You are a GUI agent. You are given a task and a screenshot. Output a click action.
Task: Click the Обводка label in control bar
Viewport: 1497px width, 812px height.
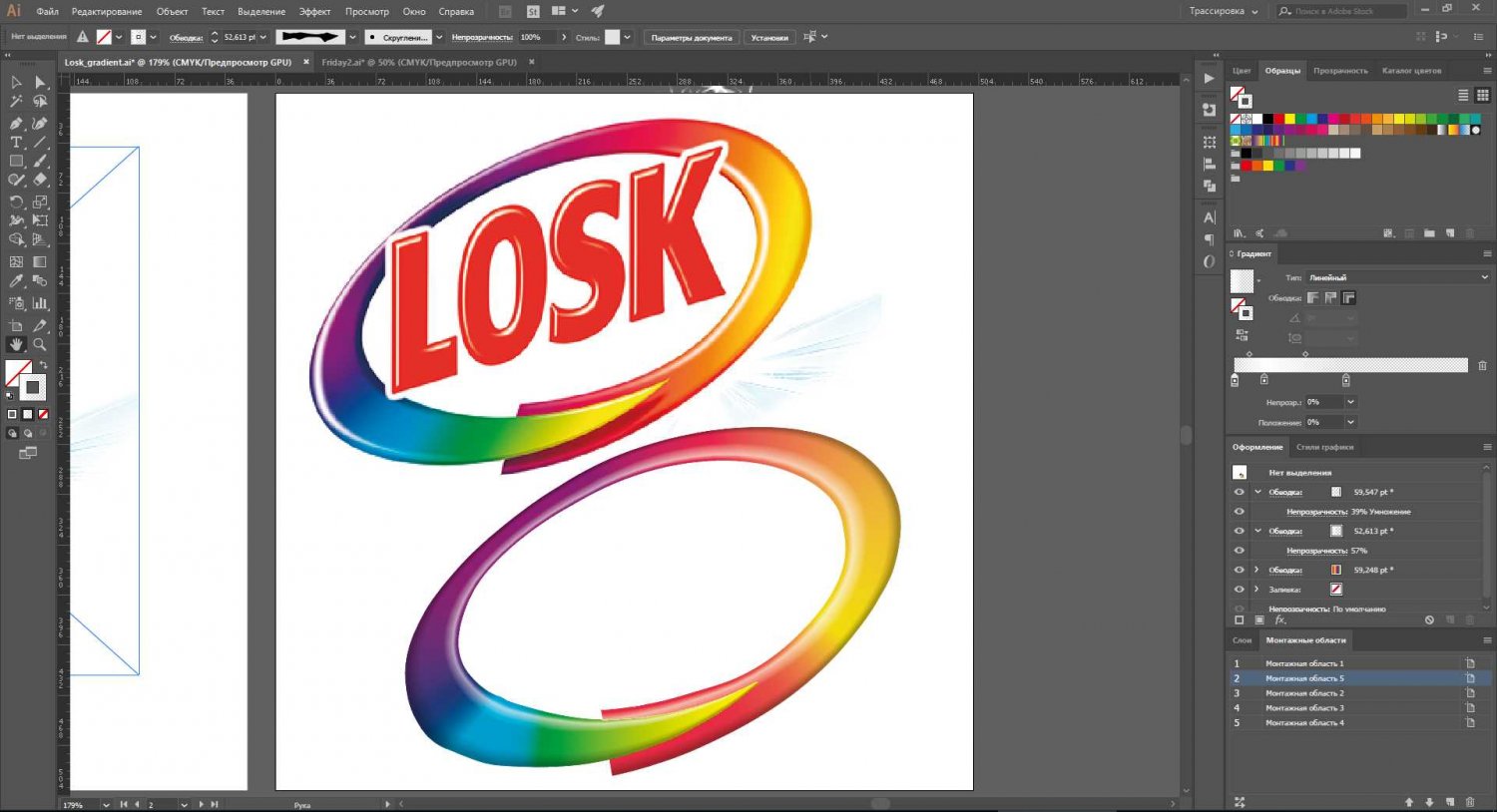(x=186, y=38)
